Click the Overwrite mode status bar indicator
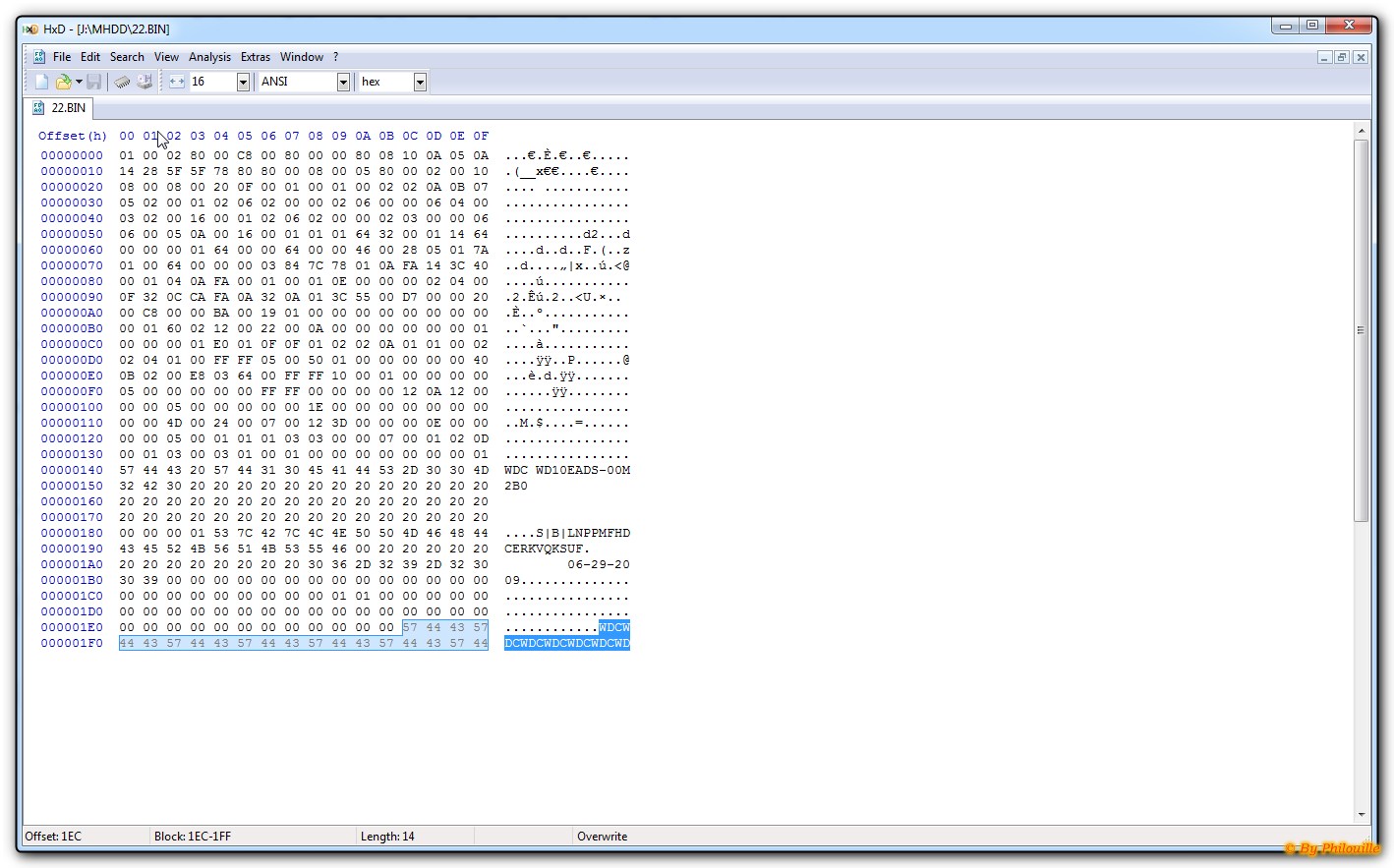 602,837
